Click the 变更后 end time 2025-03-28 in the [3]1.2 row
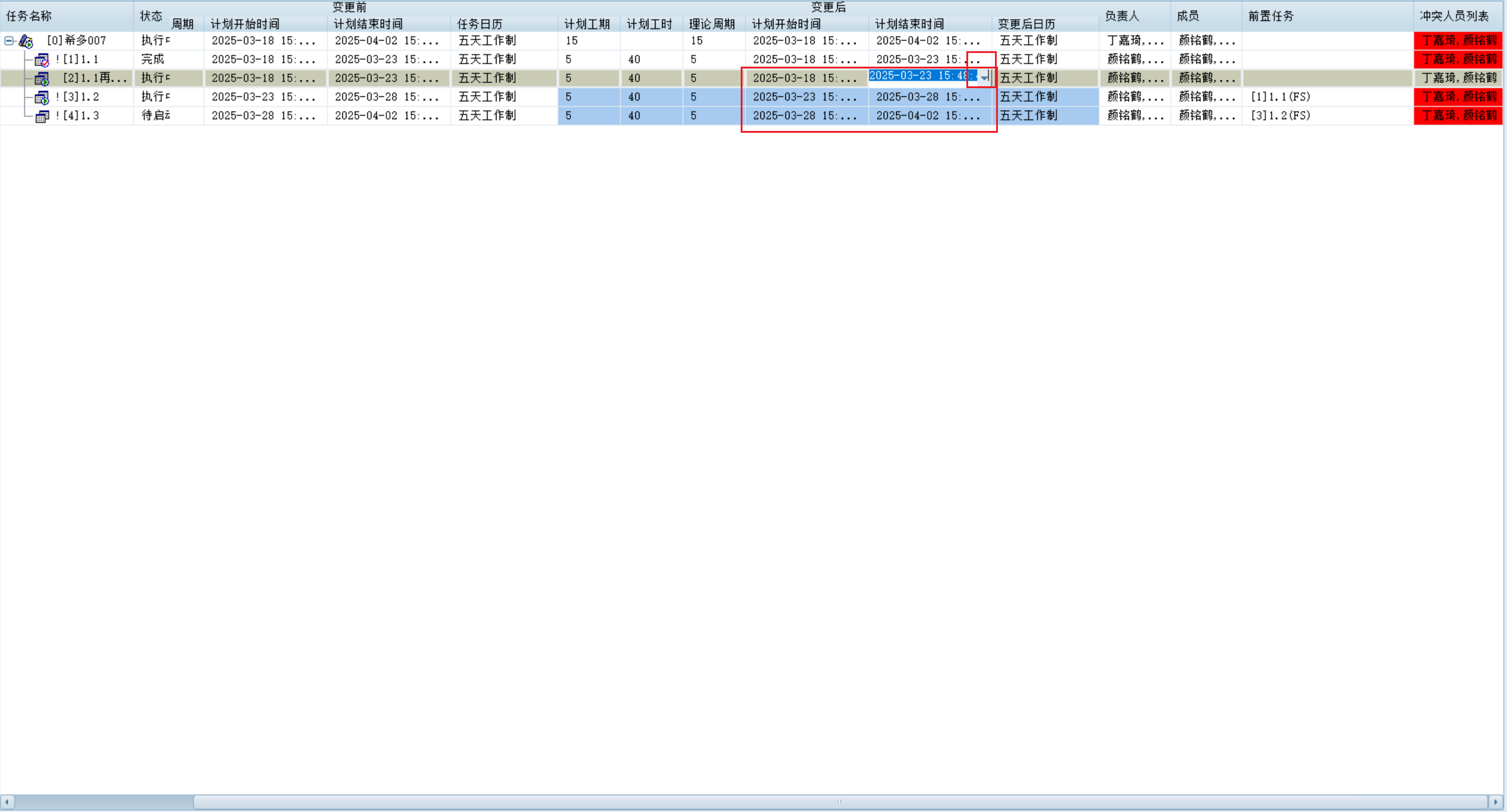This screenshot has height=812, width=1507. 929,97
